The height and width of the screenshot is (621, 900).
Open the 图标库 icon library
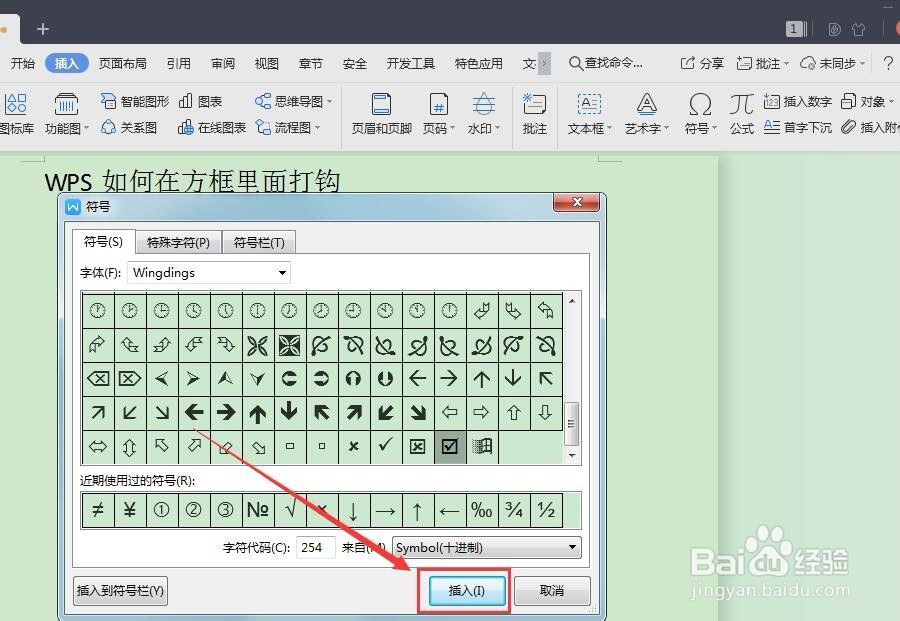tap(16, 114)
